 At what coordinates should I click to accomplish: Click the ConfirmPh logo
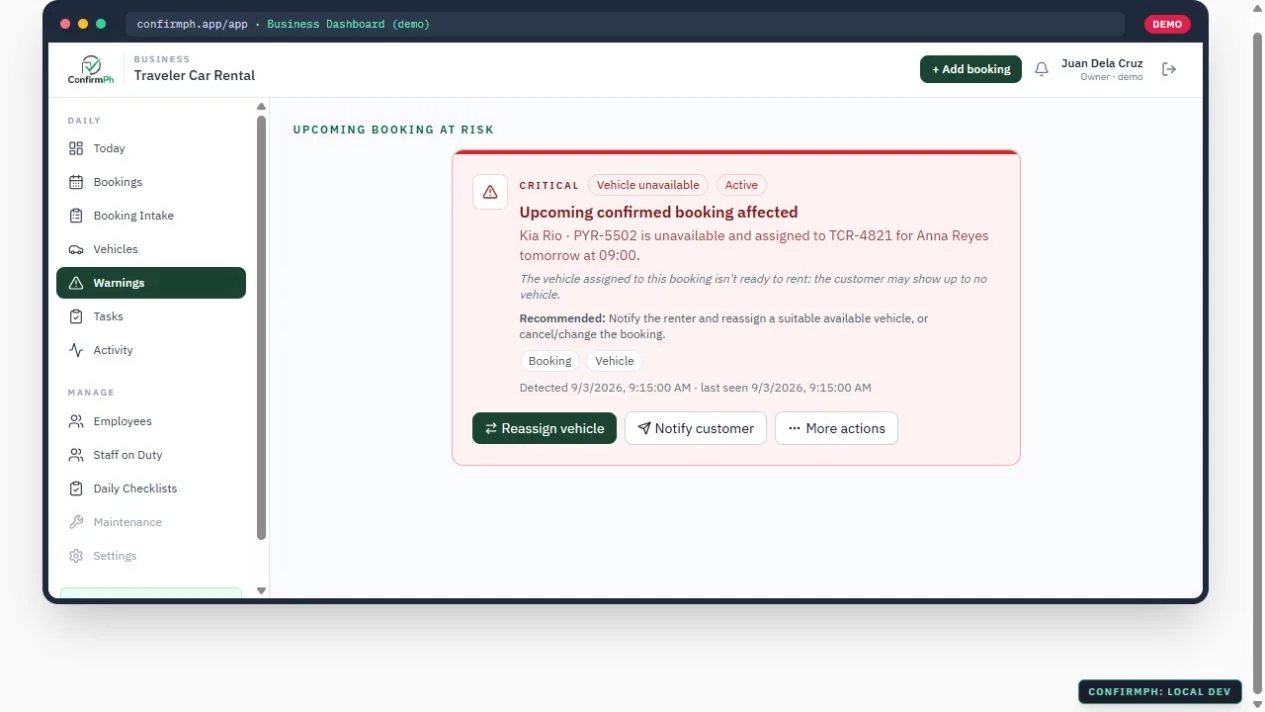click(90, 69)
